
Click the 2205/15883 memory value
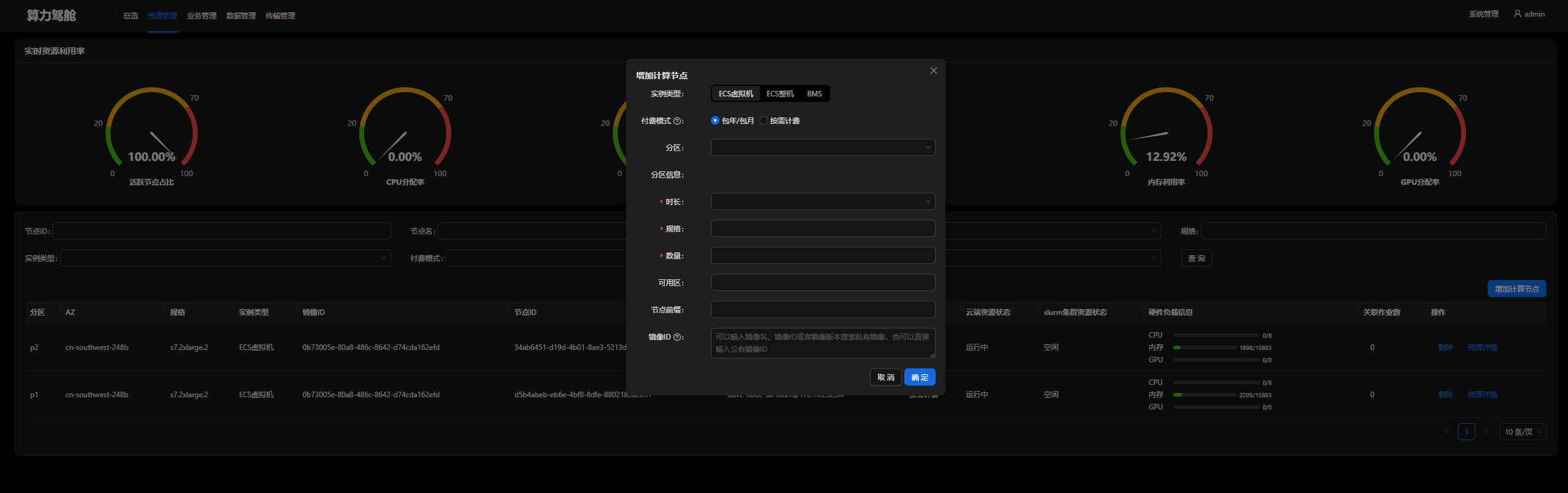pos(1255,395)
